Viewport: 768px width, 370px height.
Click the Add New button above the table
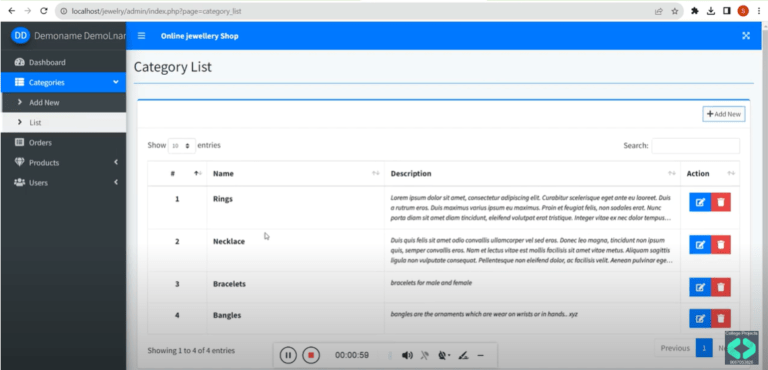724,114
